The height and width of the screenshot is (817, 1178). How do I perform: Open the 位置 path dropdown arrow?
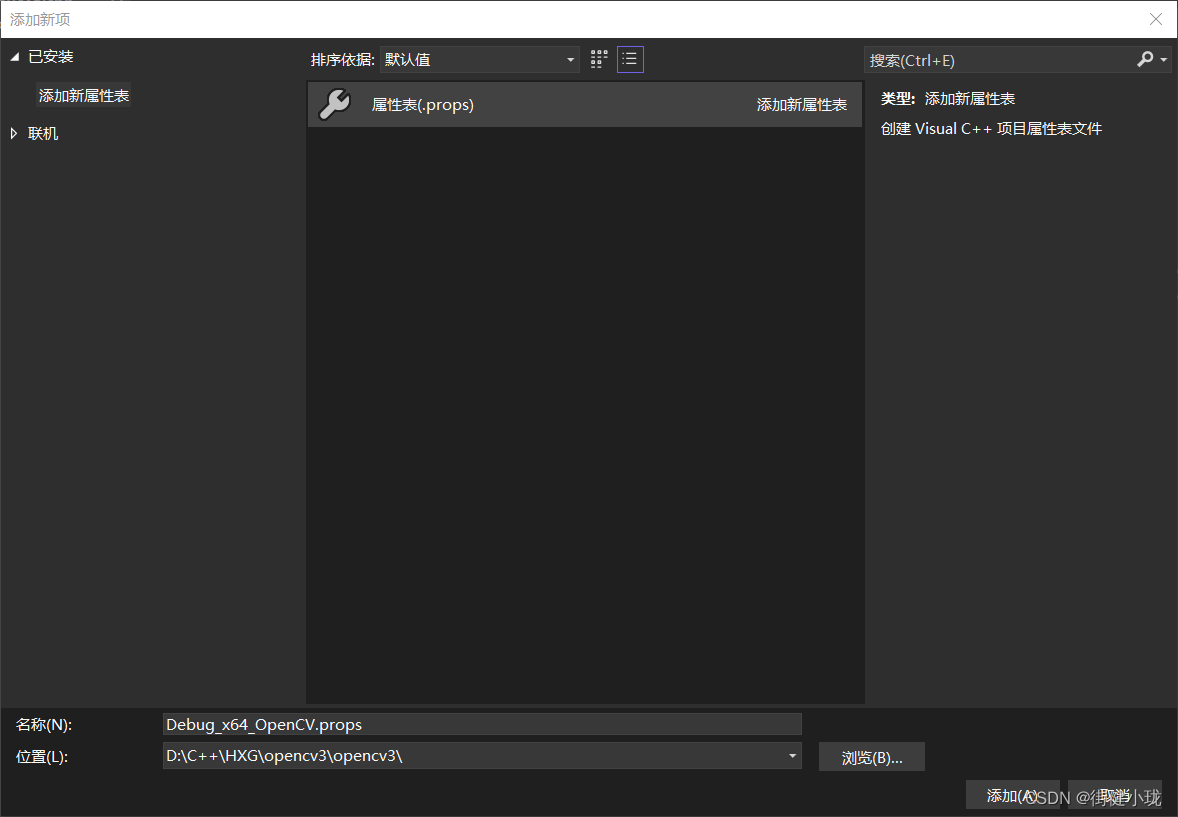(x=792, y=756)
